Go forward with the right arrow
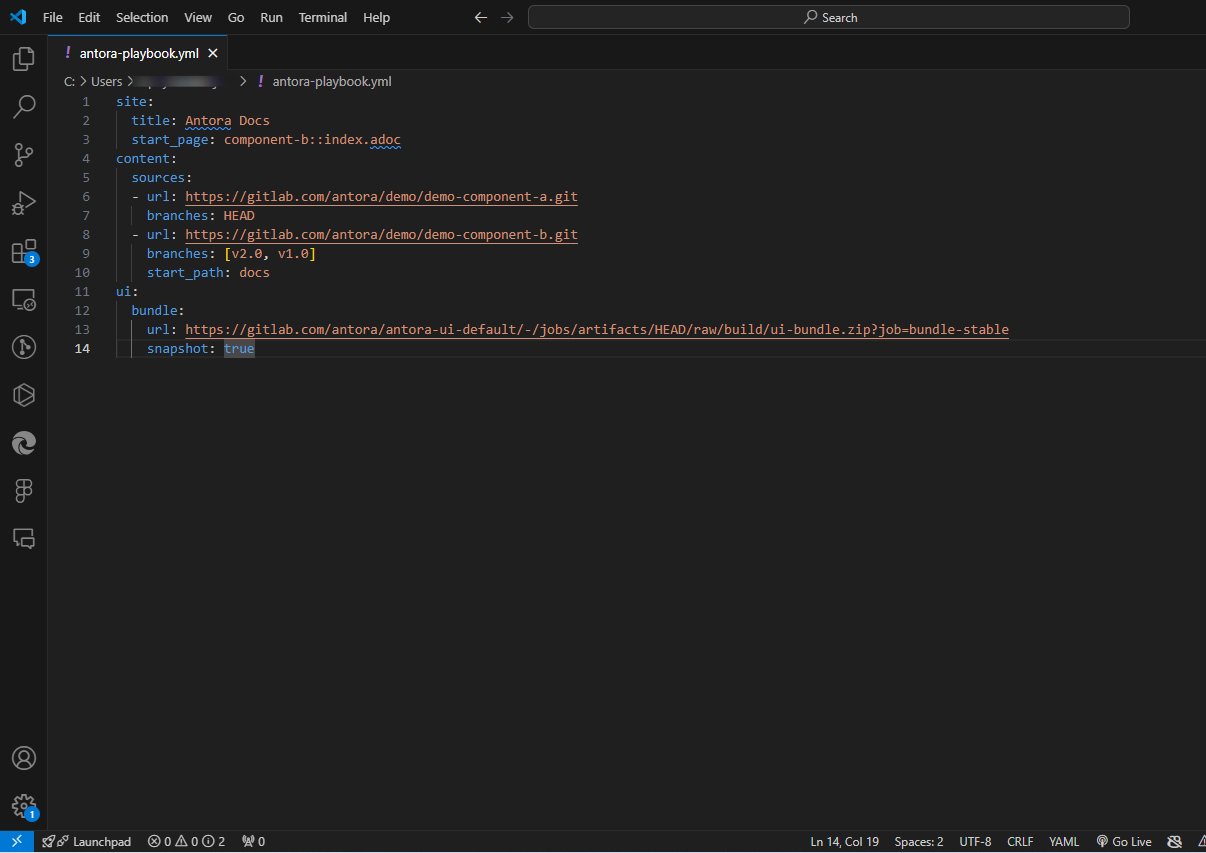Screen dimensions: 1206x853 [x=507, y=17]
